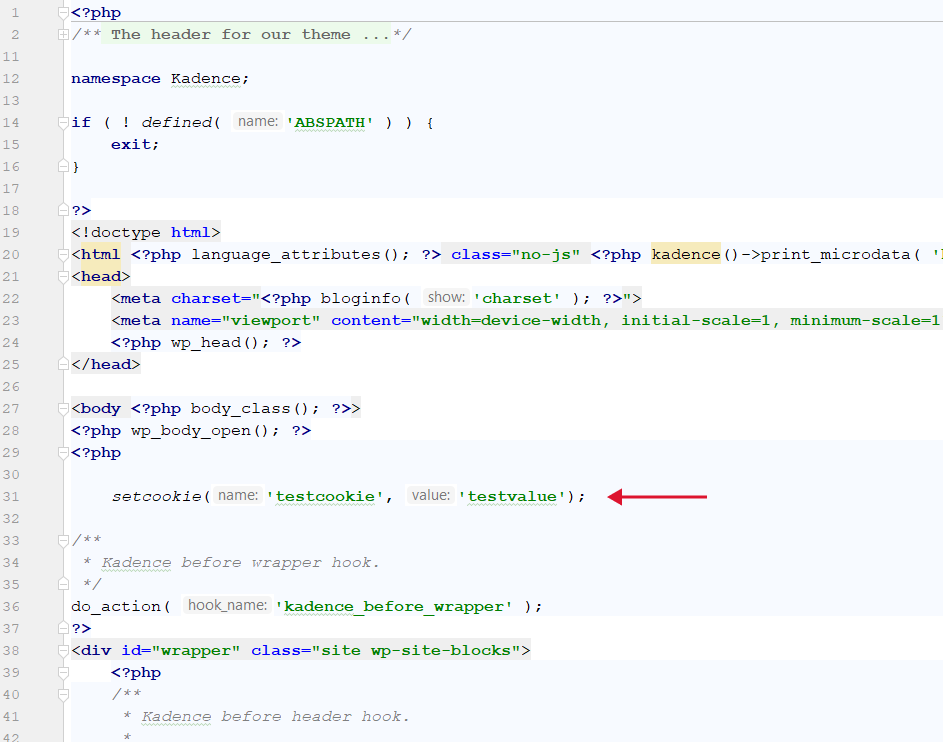943x742 pixels.
Task: Click the name="viewport" attribute
Action: 245,320
